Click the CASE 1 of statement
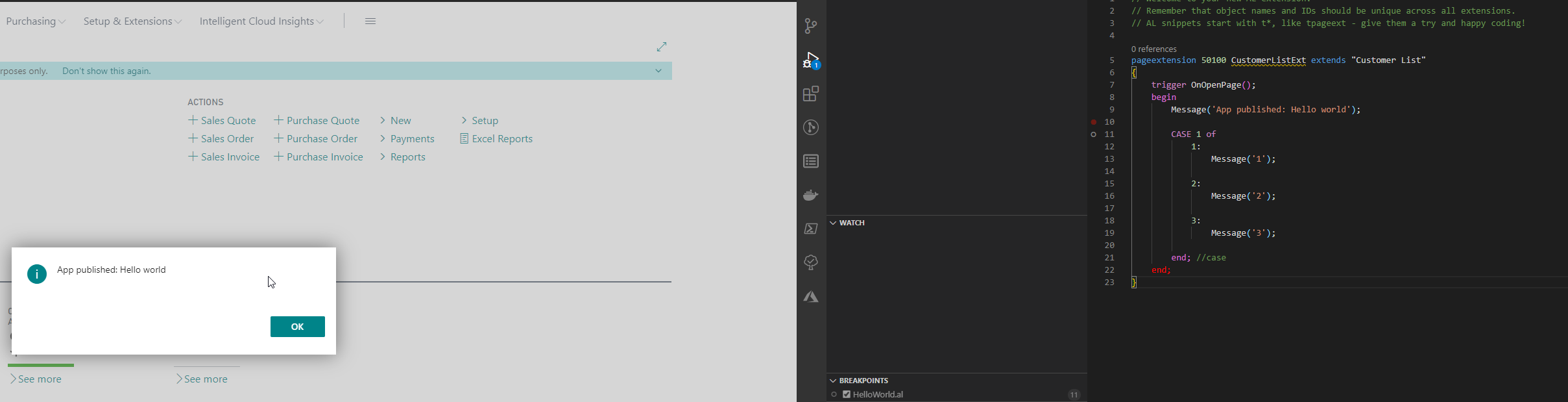 pyautogui.click(x=1193, y=134)
